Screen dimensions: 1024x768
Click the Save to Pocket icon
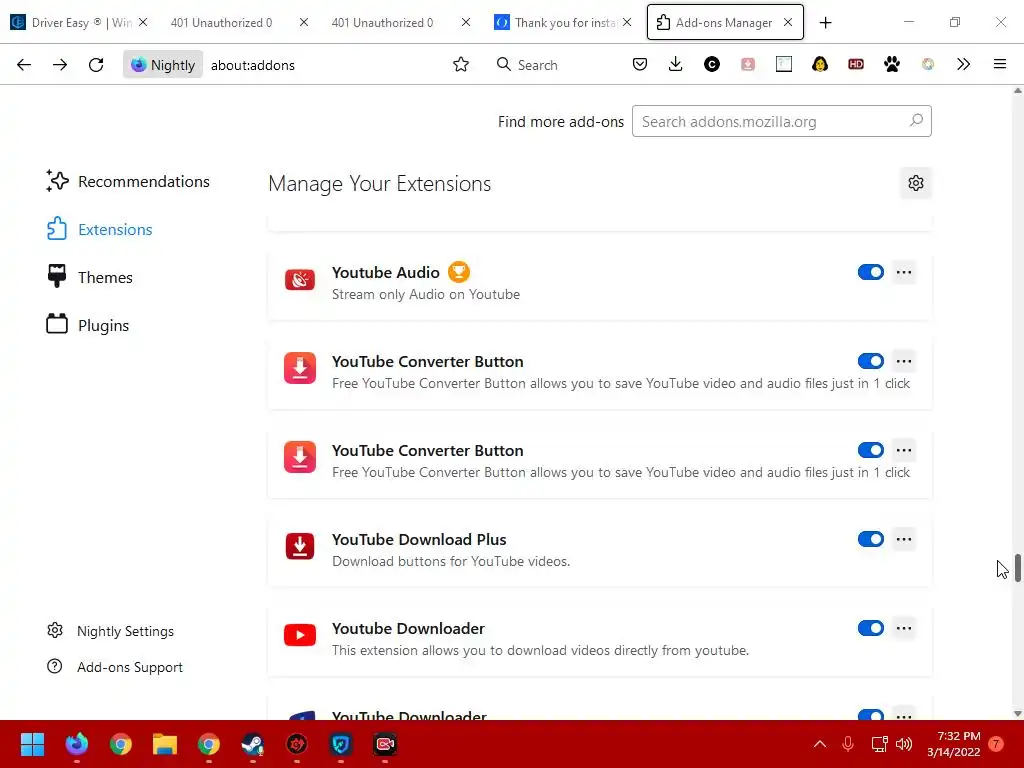coord(640,64)
